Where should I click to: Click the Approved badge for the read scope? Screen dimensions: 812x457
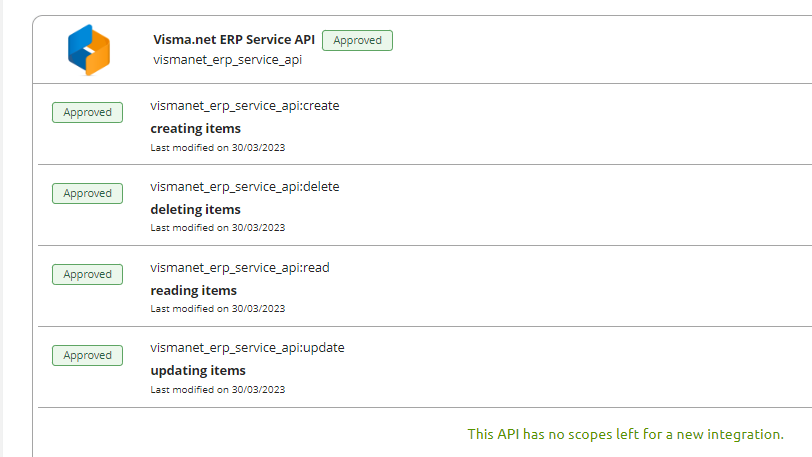[x=88, y=274]
